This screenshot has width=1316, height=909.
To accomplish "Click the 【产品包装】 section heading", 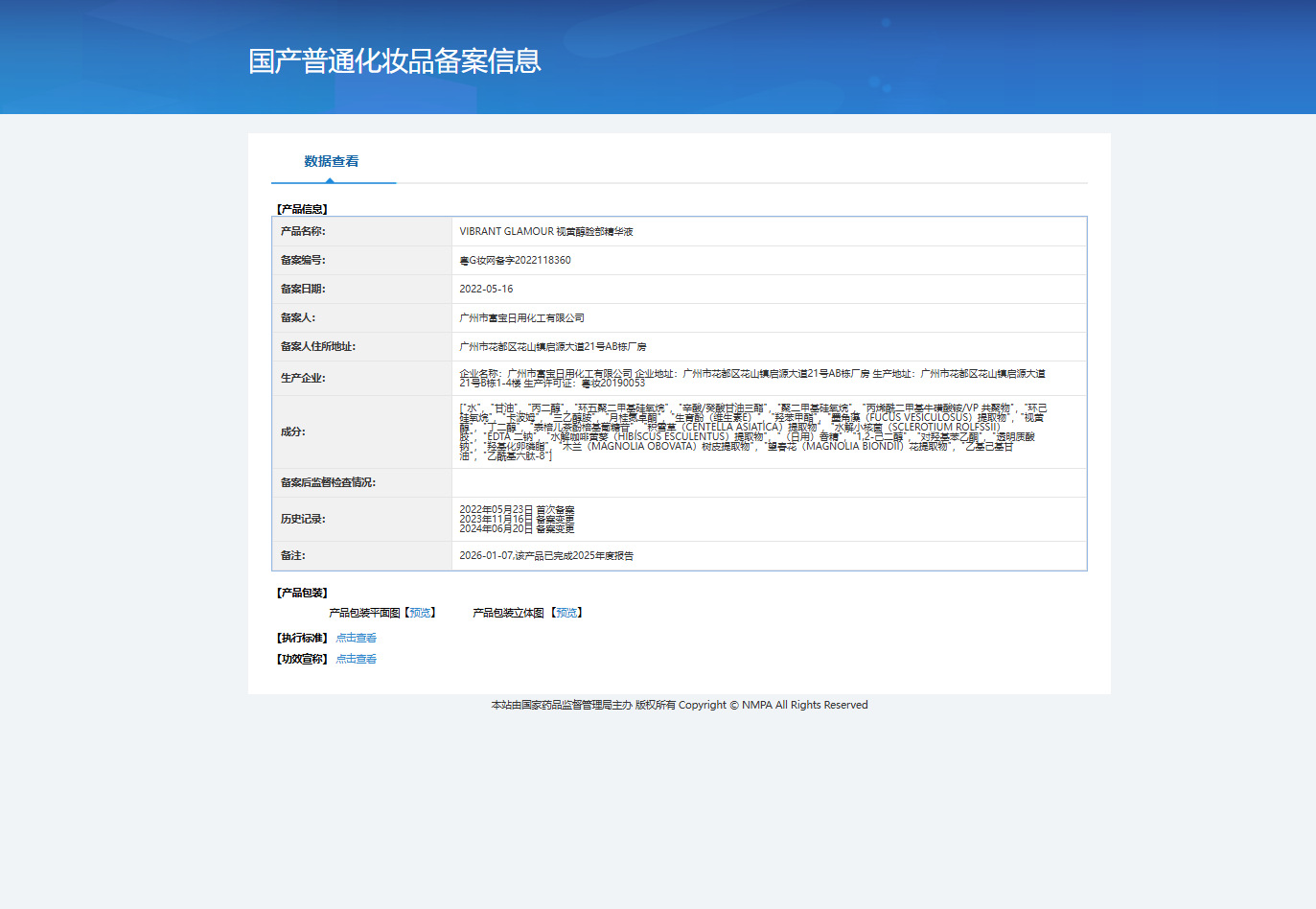I will [x=302, y=593].
